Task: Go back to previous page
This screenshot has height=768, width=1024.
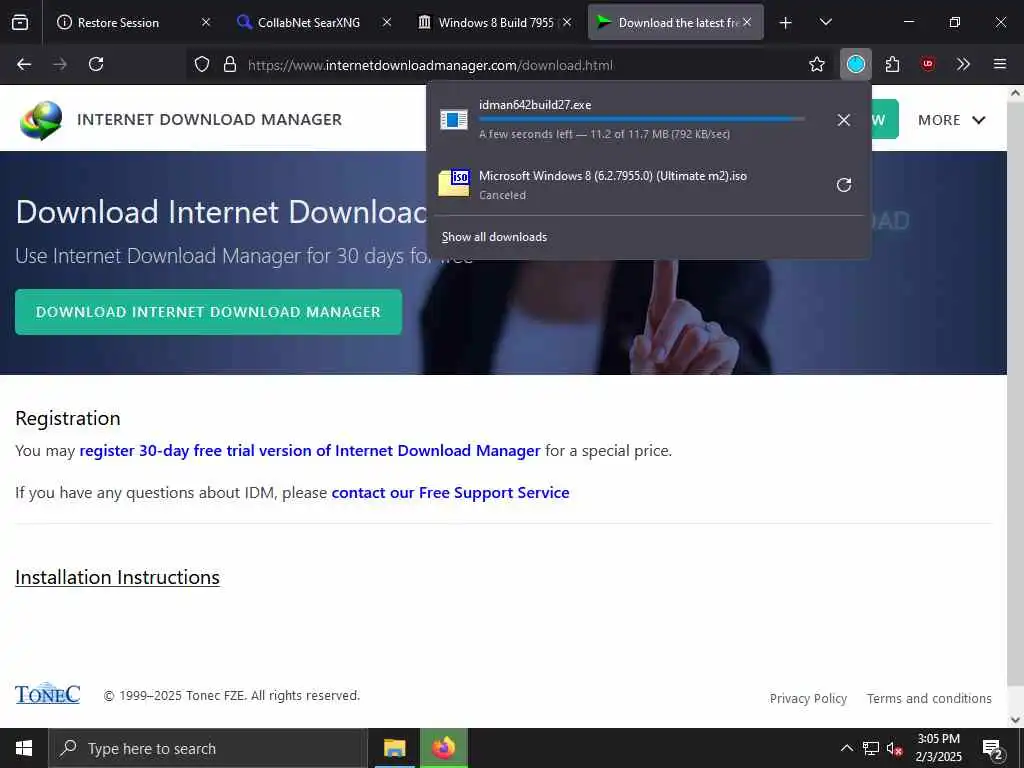Action: tap(24, 64)
